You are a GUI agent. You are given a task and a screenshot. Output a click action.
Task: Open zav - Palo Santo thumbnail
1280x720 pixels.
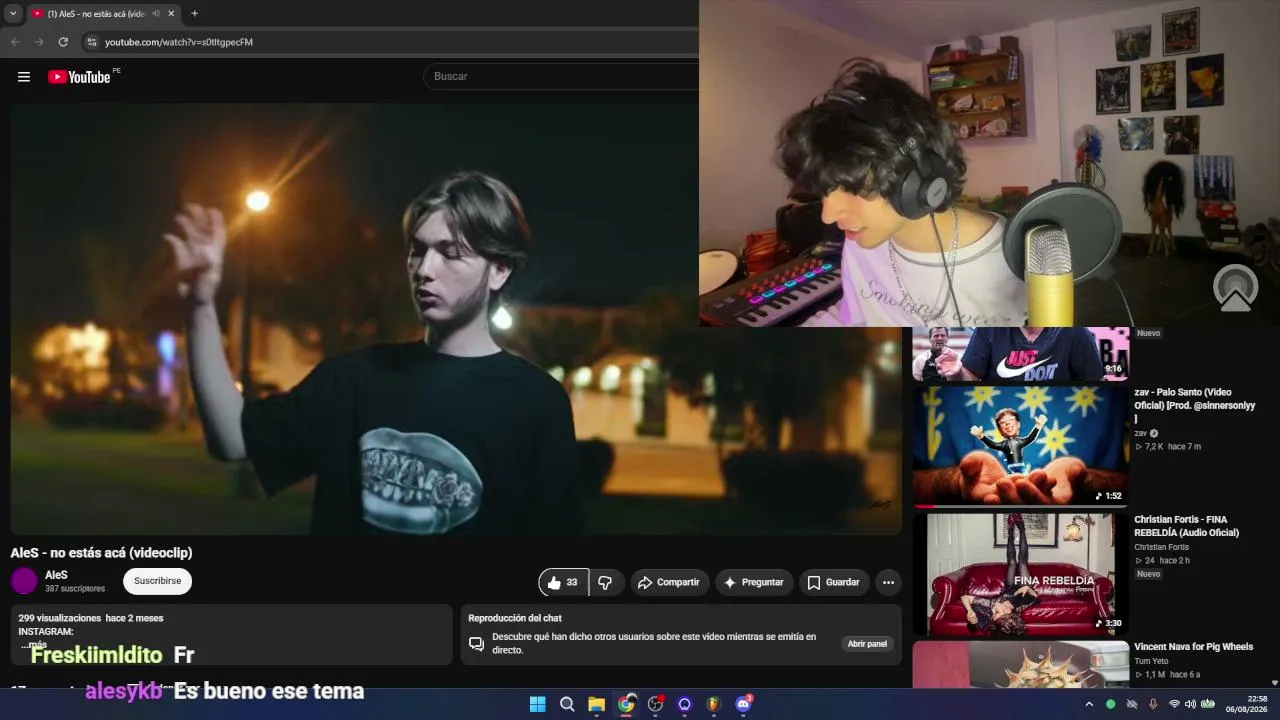point(1020,447)
